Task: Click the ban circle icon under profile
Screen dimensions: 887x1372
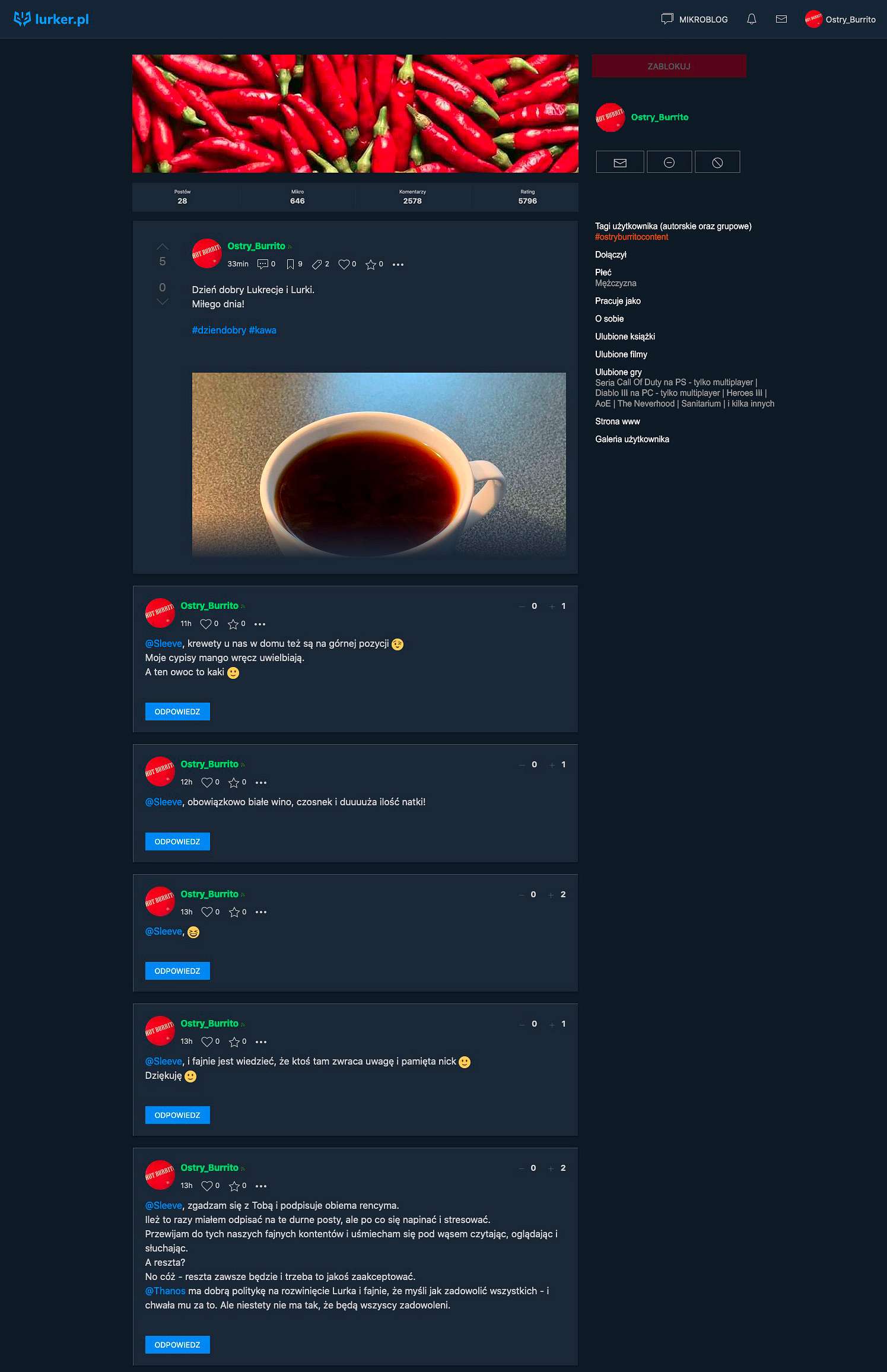Action: pos(717,162)
